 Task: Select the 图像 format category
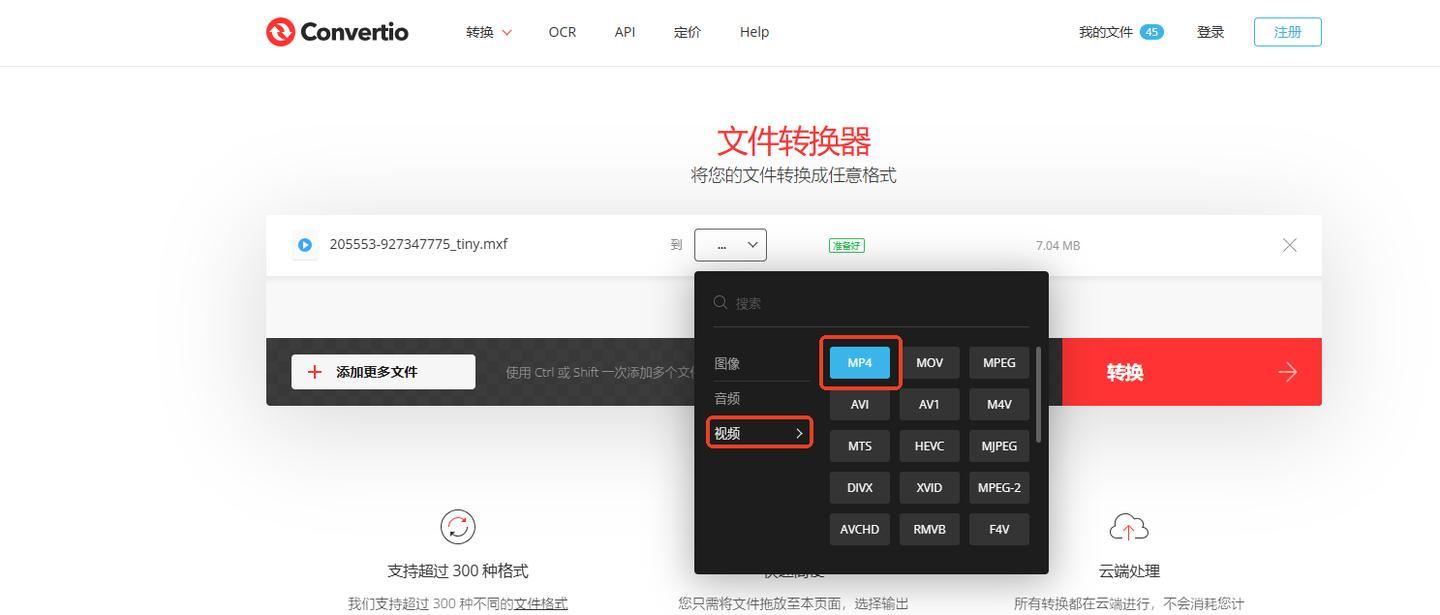727,364
